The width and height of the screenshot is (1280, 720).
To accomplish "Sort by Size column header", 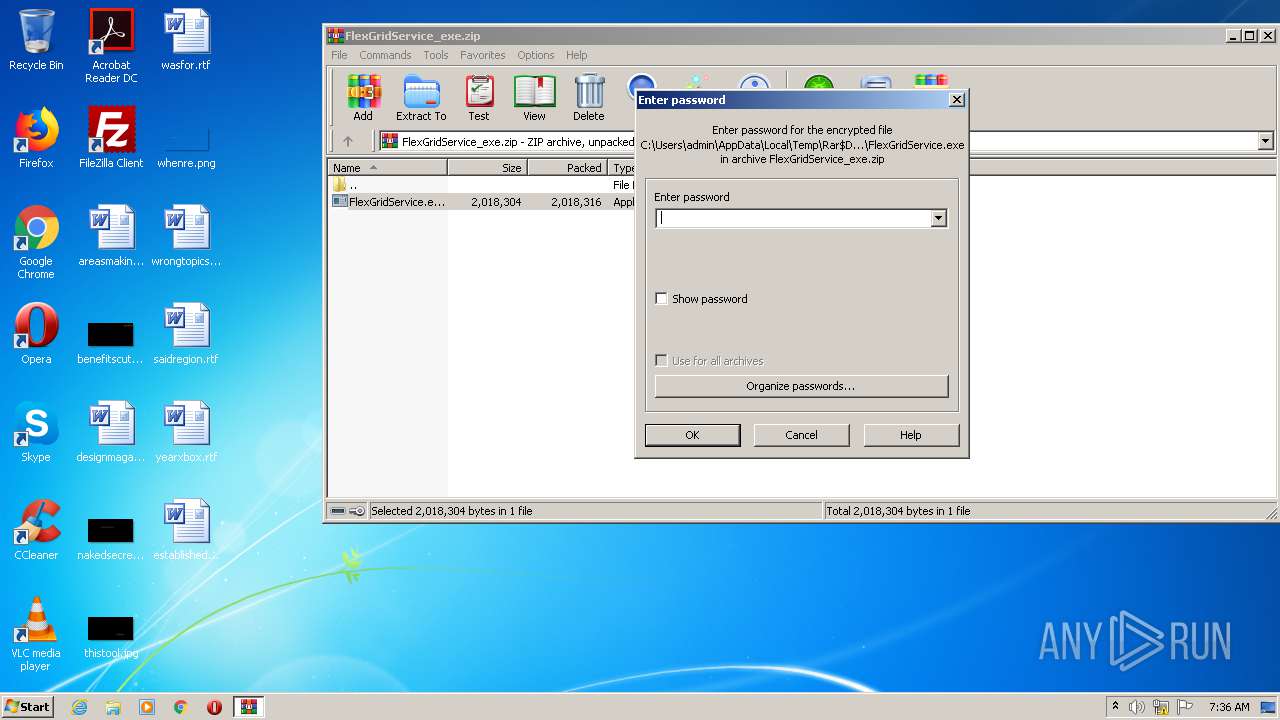I will 487,168.
